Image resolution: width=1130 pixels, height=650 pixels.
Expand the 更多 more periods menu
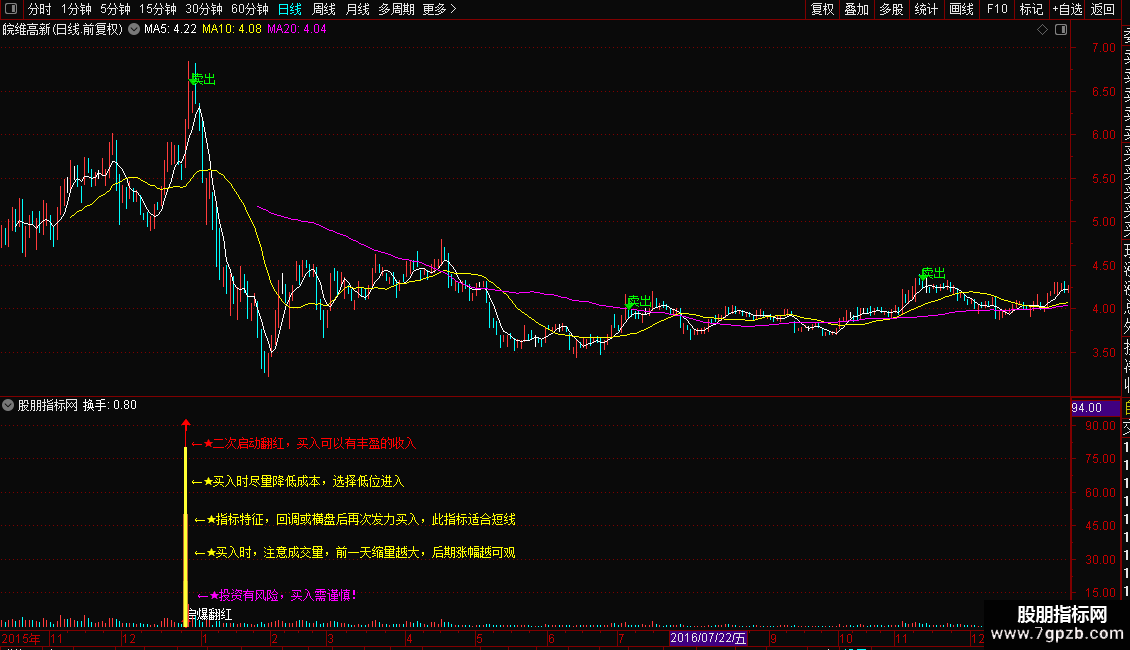point(439,9)
